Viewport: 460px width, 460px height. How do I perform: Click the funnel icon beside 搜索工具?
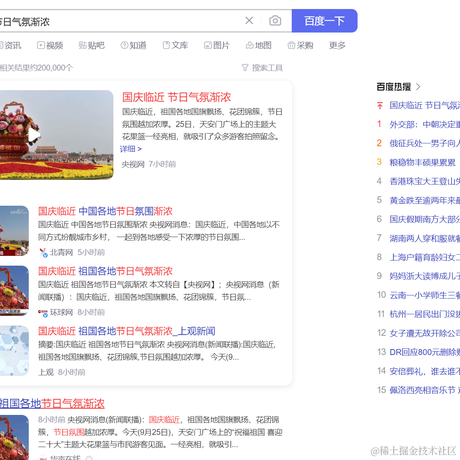(x=245, y=68)
